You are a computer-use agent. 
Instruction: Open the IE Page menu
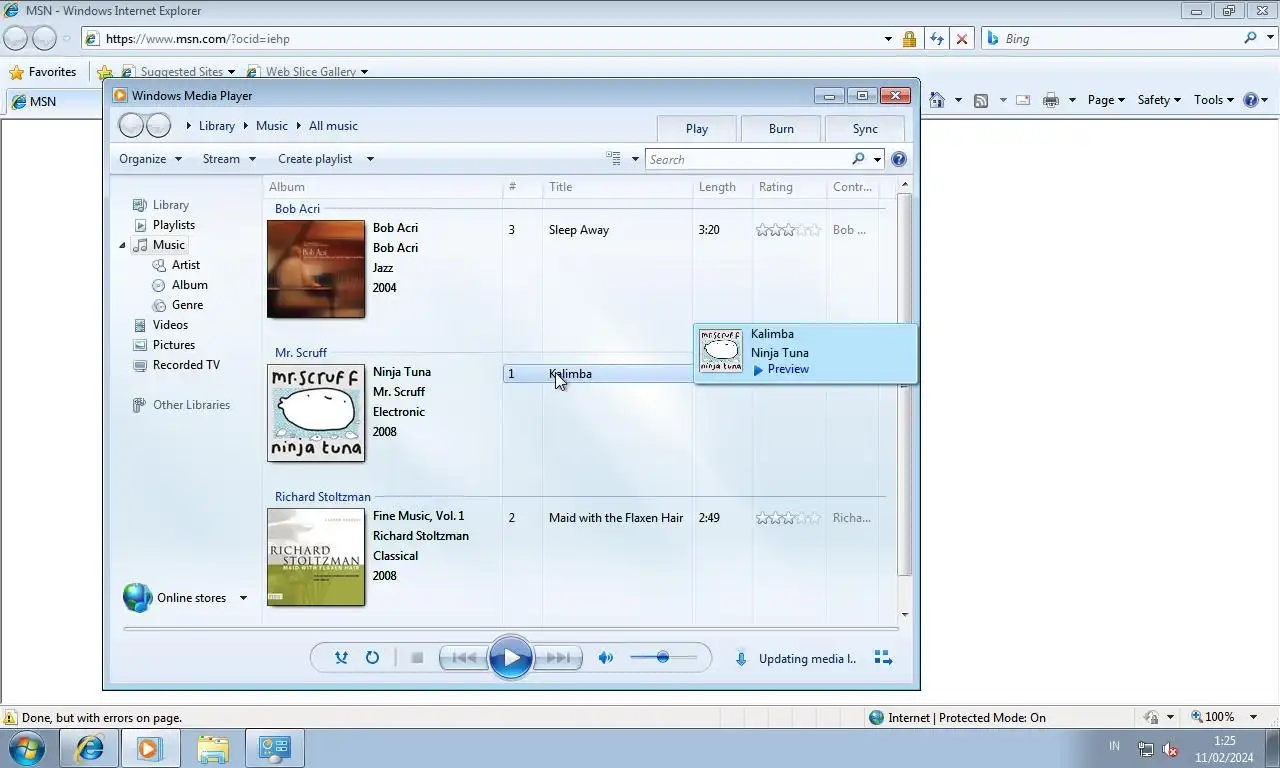pos(1106,100)
